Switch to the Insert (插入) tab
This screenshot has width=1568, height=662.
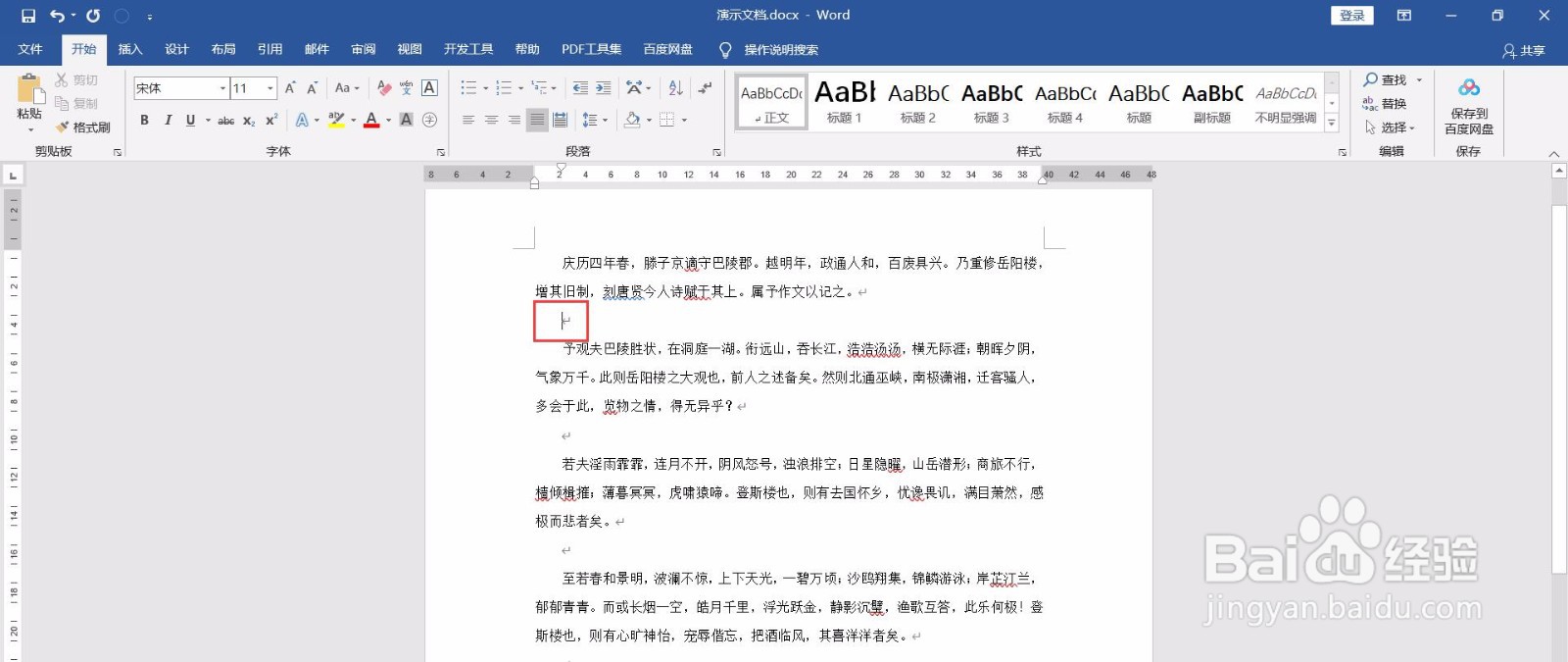[130, 49]
